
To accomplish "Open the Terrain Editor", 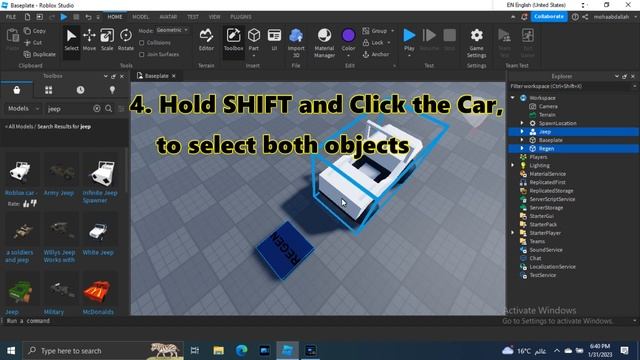I will pyautogui.click(x=206, y=40).
